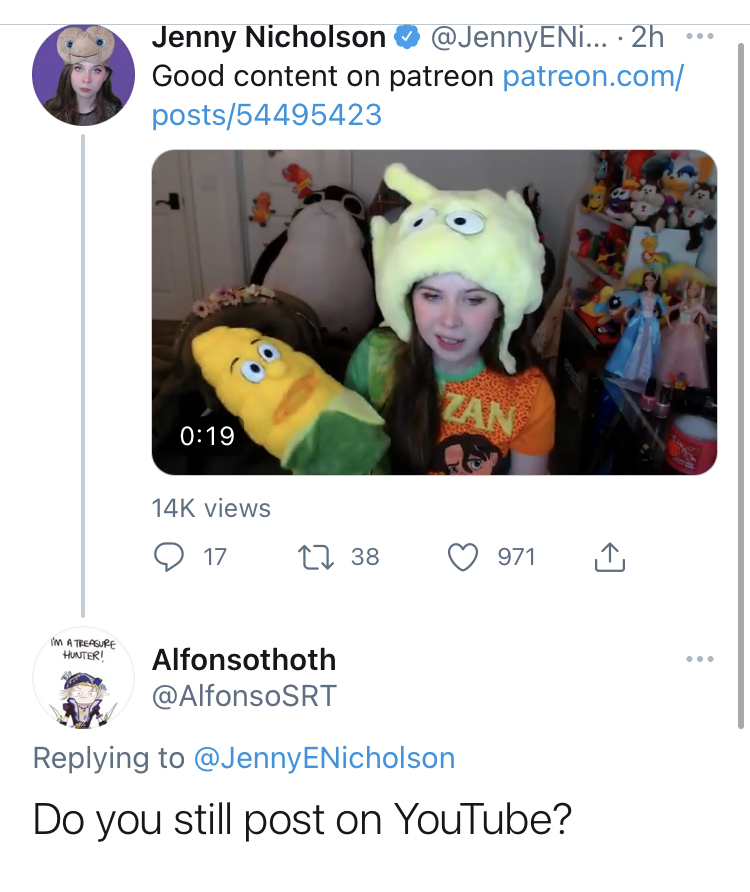Open the more options on Jenny's tweet
Viewport: 750px width, 892px height.
tap(699, 36)
